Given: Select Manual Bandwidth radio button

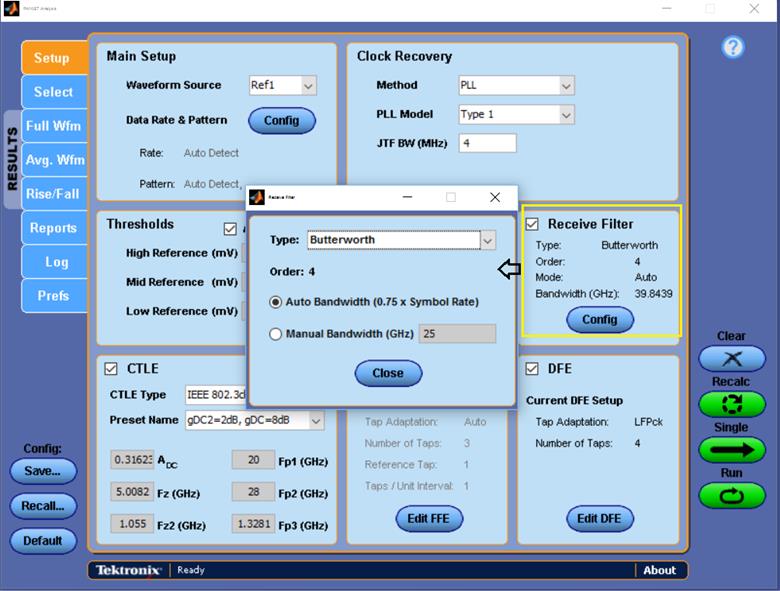Looking at the screenshot, I should (x=276, y=334).
